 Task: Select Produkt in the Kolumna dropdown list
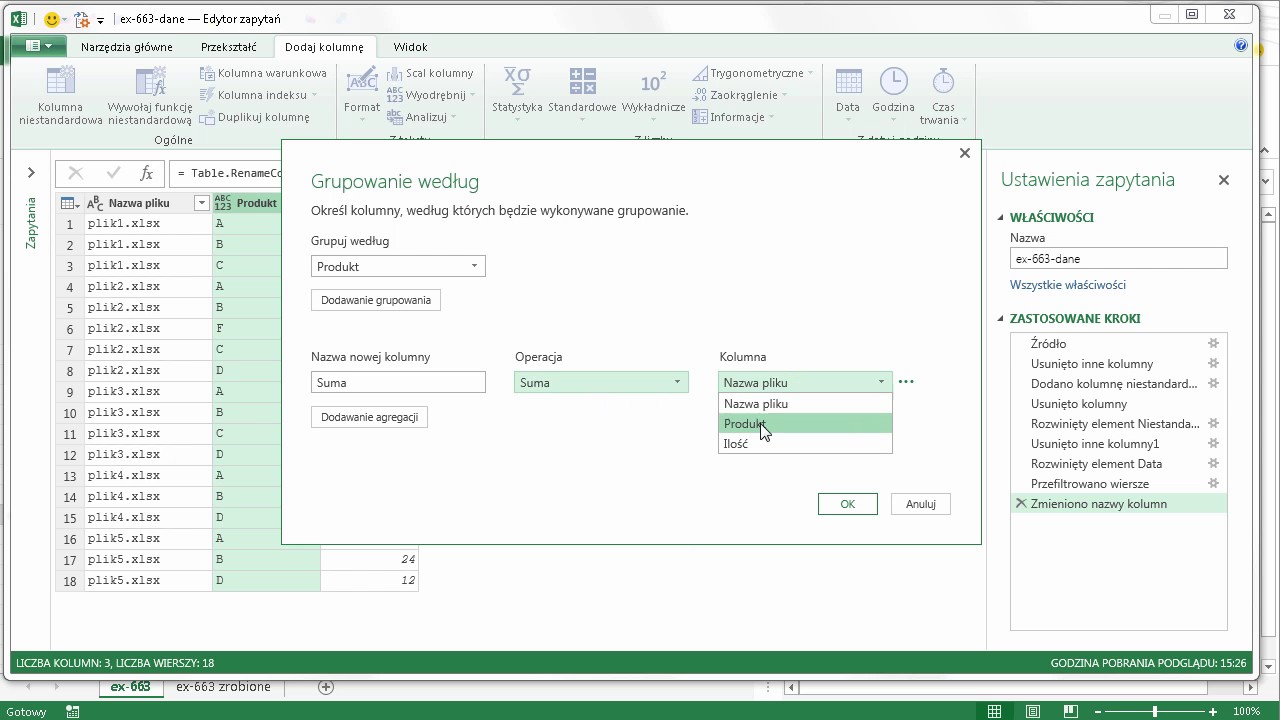805,424
